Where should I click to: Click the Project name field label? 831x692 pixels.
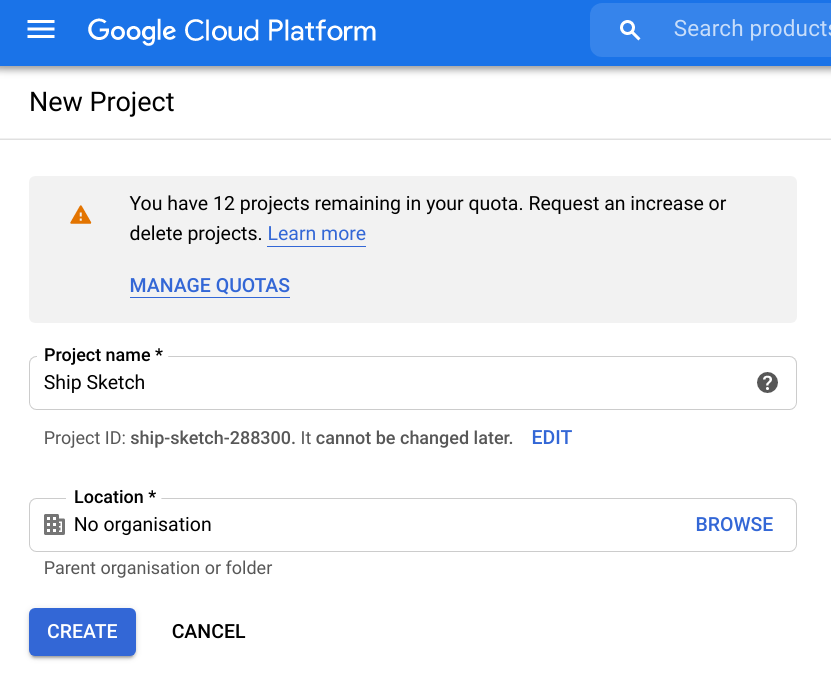103,355
